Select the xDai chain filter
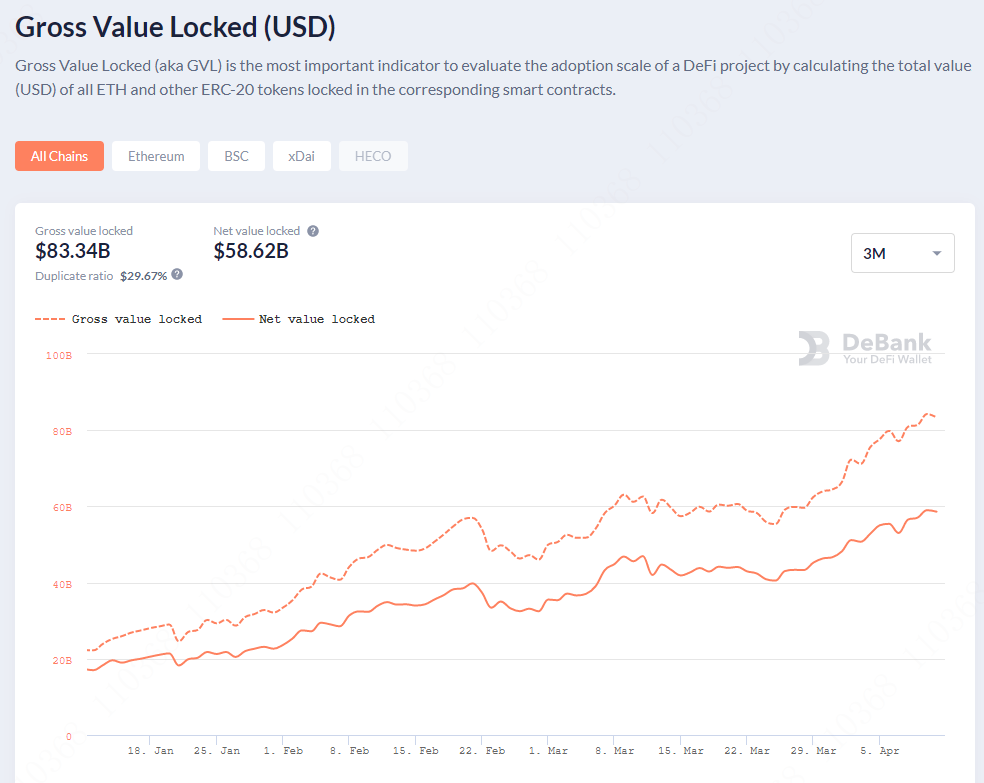This screenshot has height=783, width=984. 301,156
